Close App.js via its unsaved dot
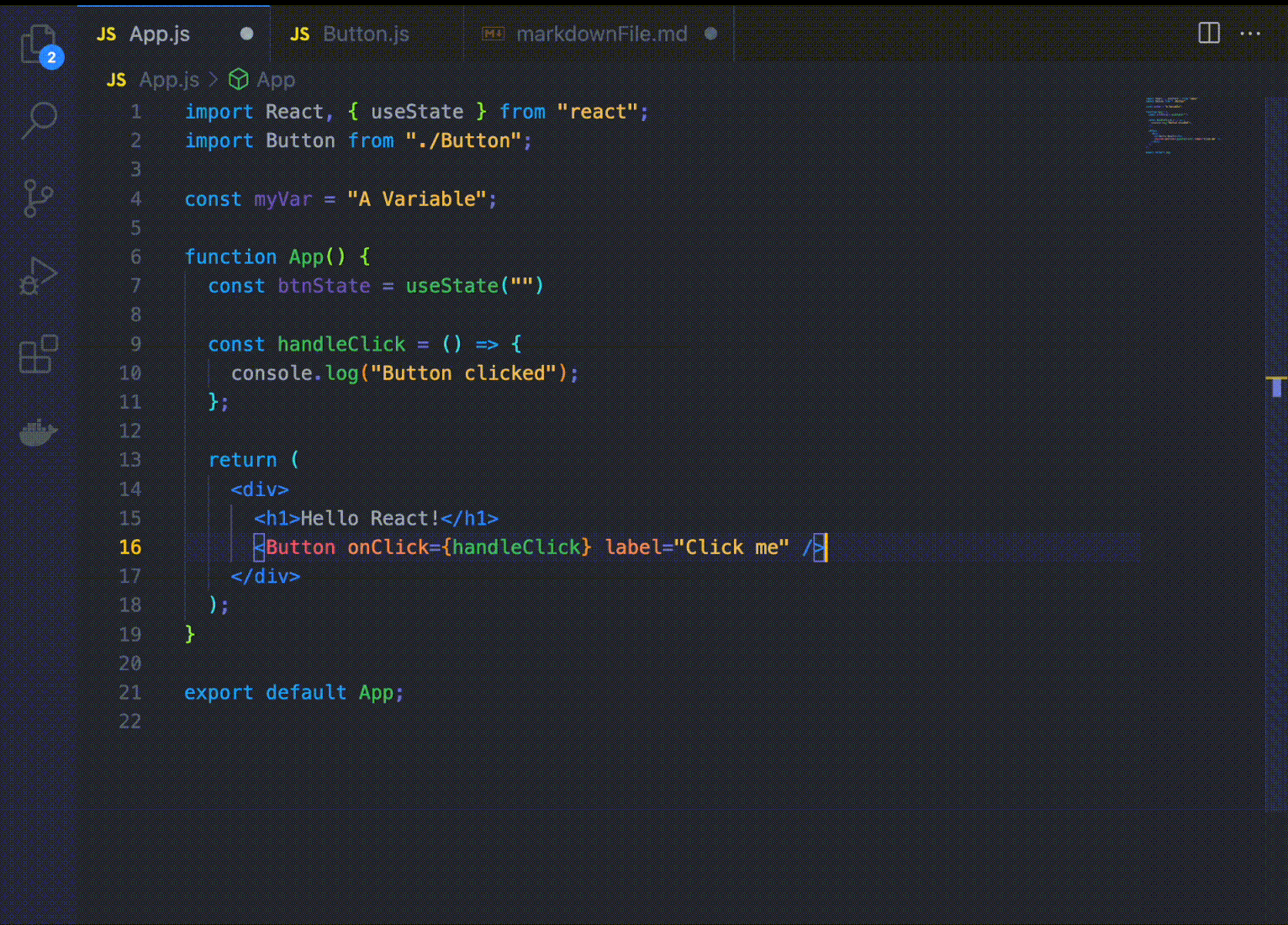1288x925 pixels. tap(246, 34)
